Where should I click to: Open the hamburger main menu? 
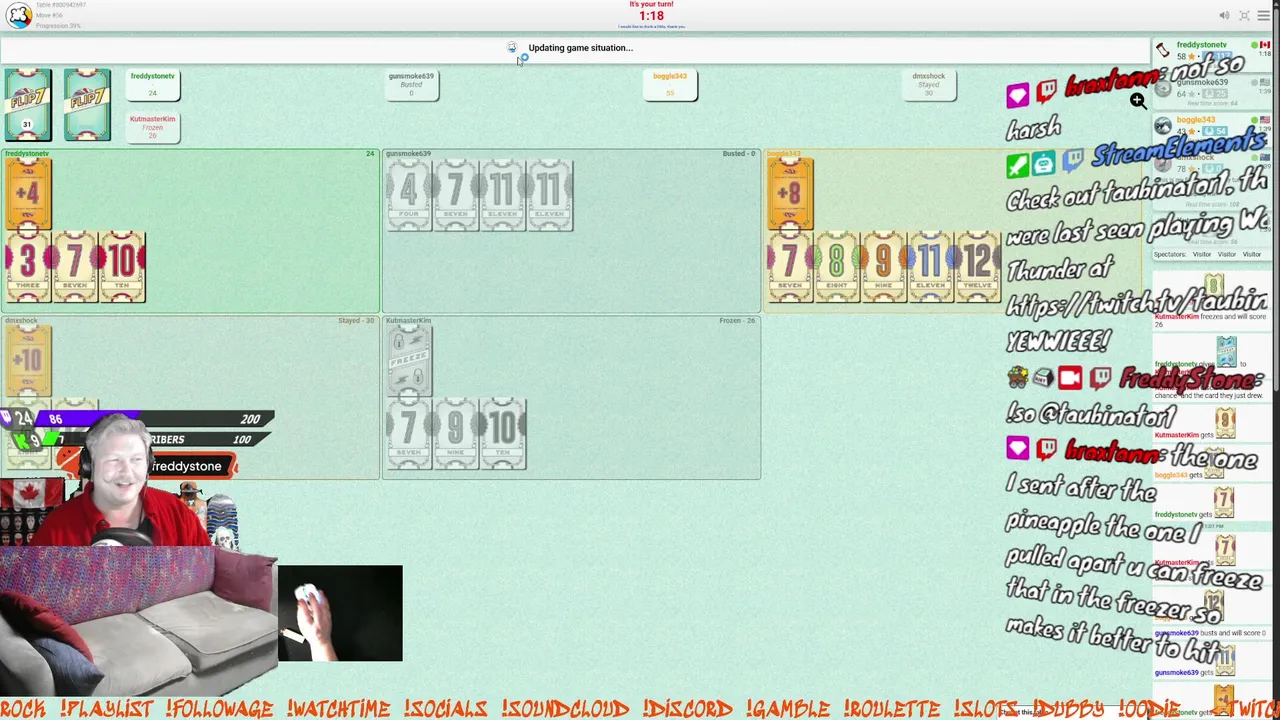[1264, 15]
